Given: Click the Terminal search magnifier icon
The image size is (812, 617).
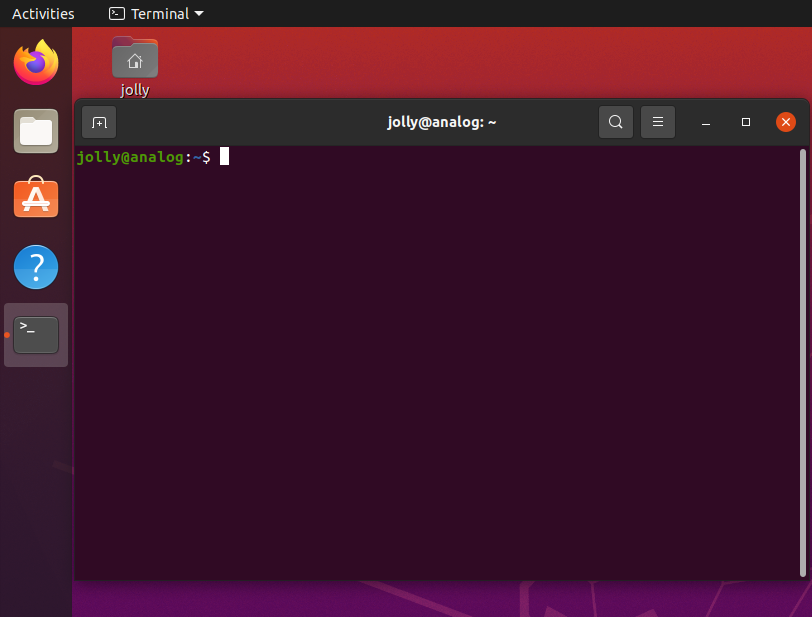Looking at the screenshot, I should coord(616,122).
